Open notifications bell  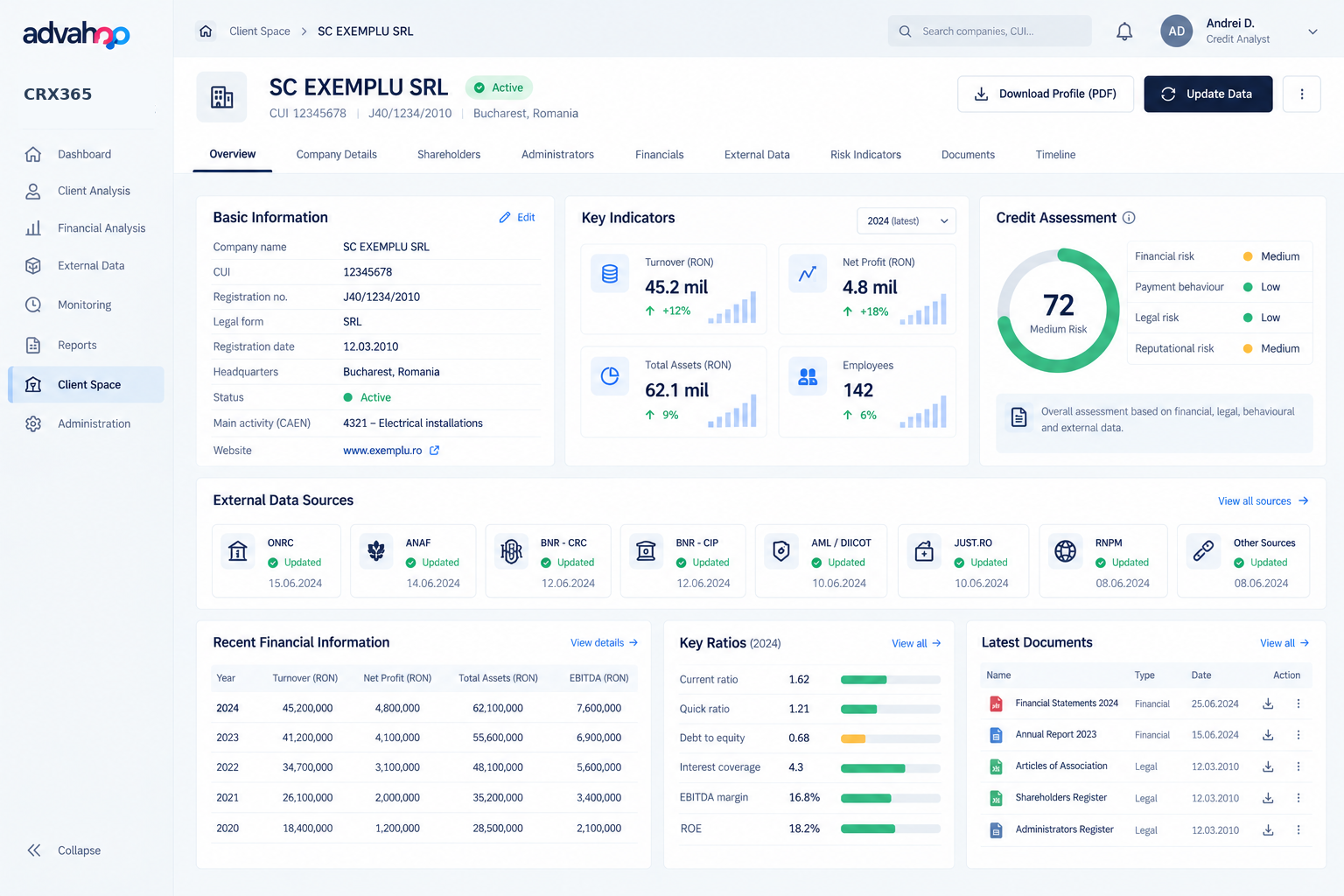point(1124,31)
